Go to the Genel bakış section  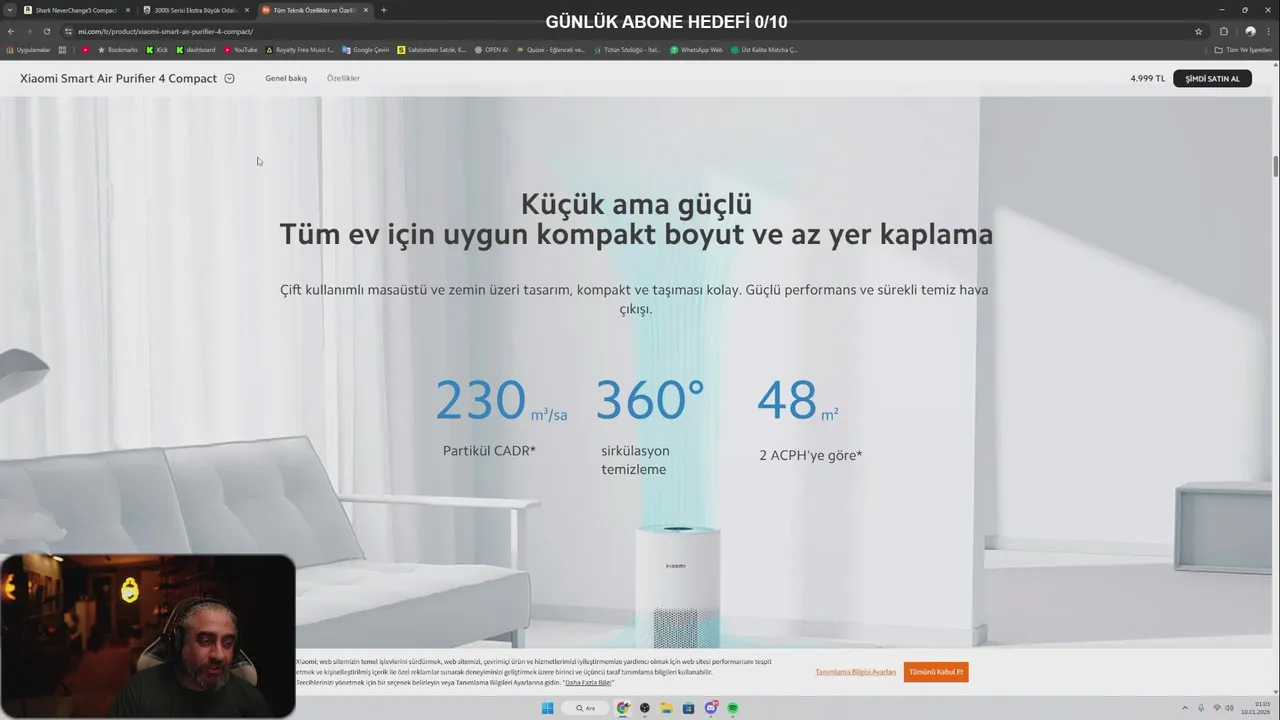tap(286, 78)
